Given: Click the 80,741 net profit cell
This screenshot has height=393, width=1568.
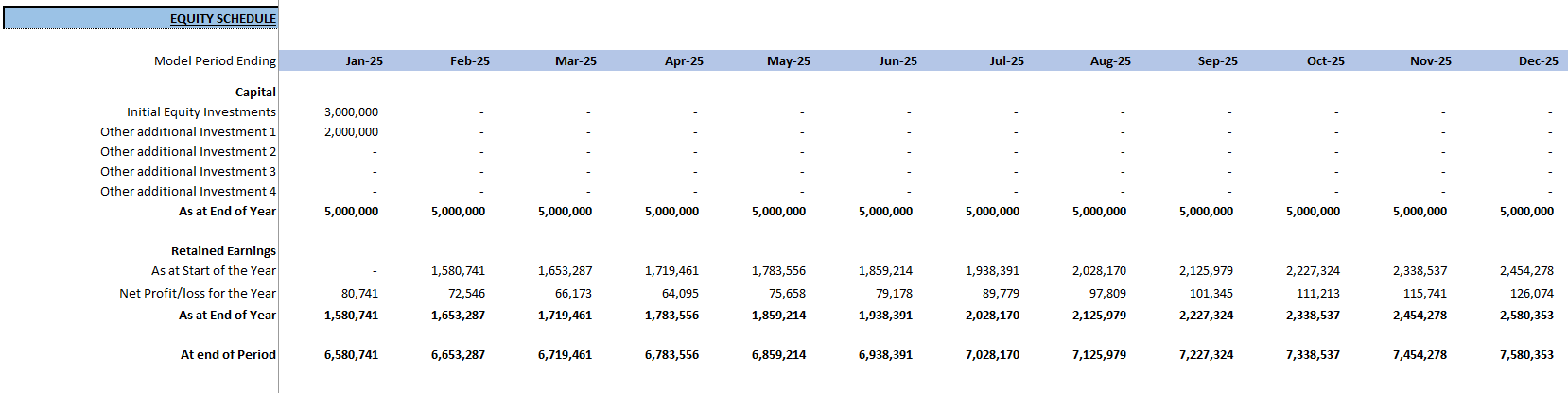Looking at the screenshot, I should (359, 294).
